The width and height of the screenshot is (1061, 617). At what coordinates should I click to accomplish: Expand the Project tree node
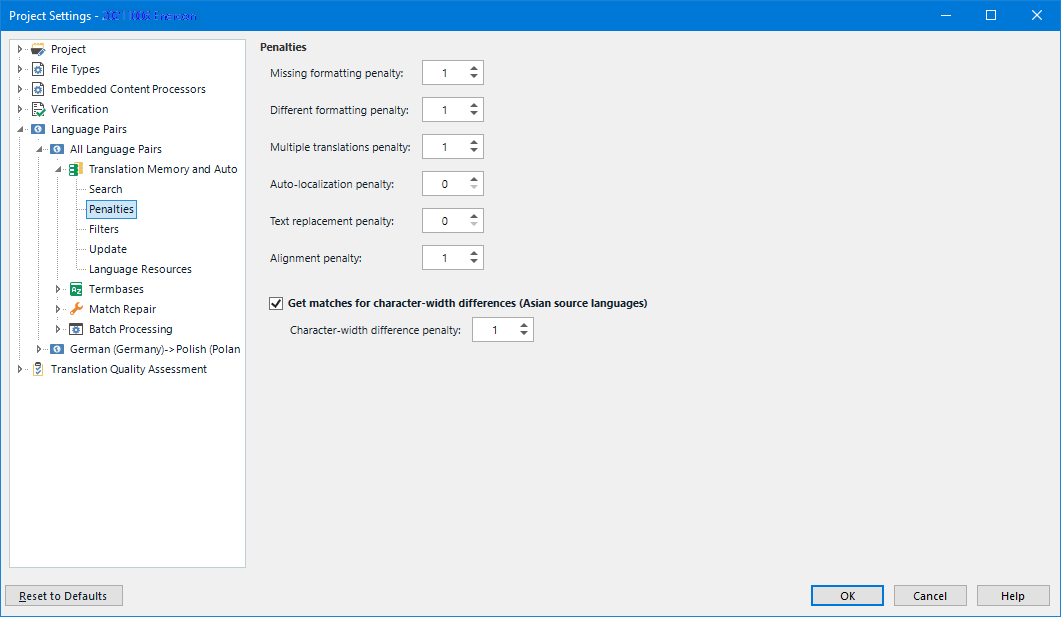click(20, 48)
